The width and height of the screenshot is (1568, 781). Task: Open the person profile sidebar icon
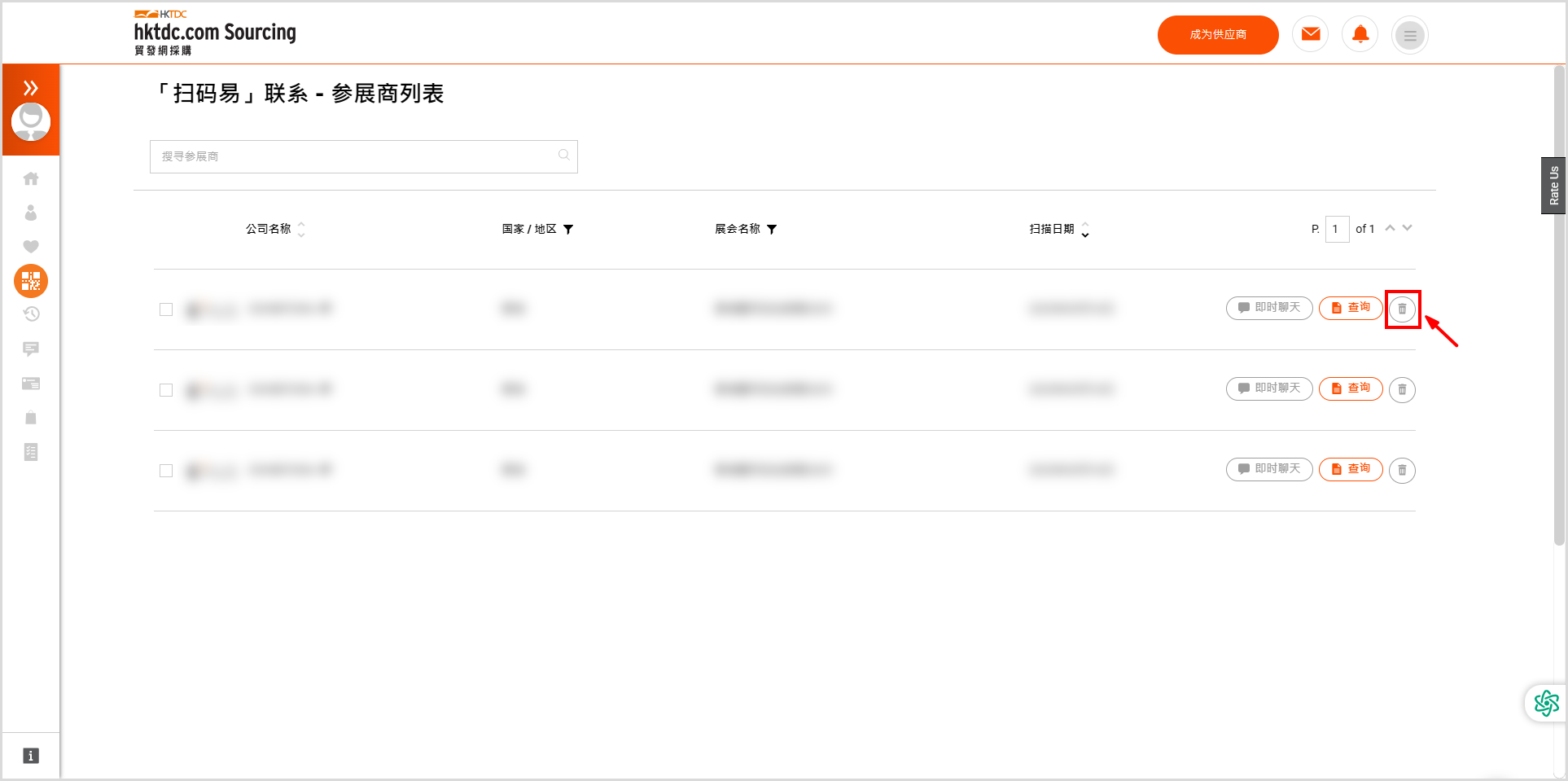pos(31,213)
